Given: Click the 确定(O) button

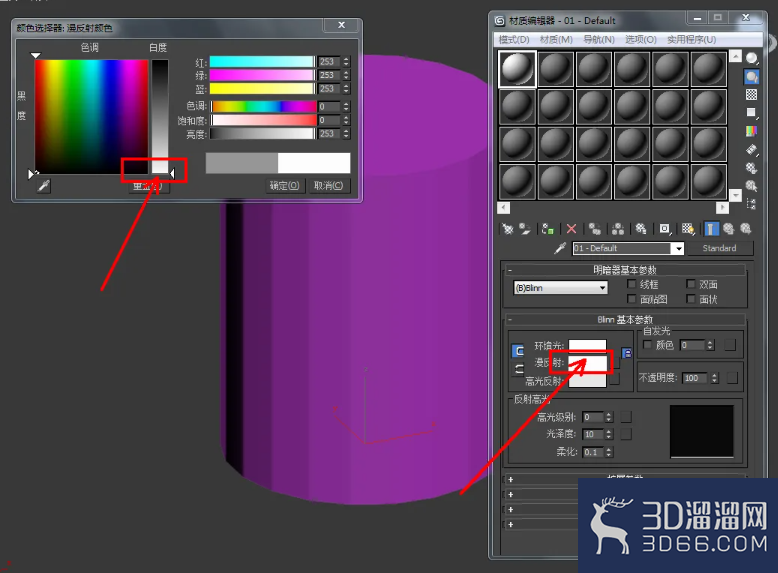Looking at the screenshot, I should [284, 186].
